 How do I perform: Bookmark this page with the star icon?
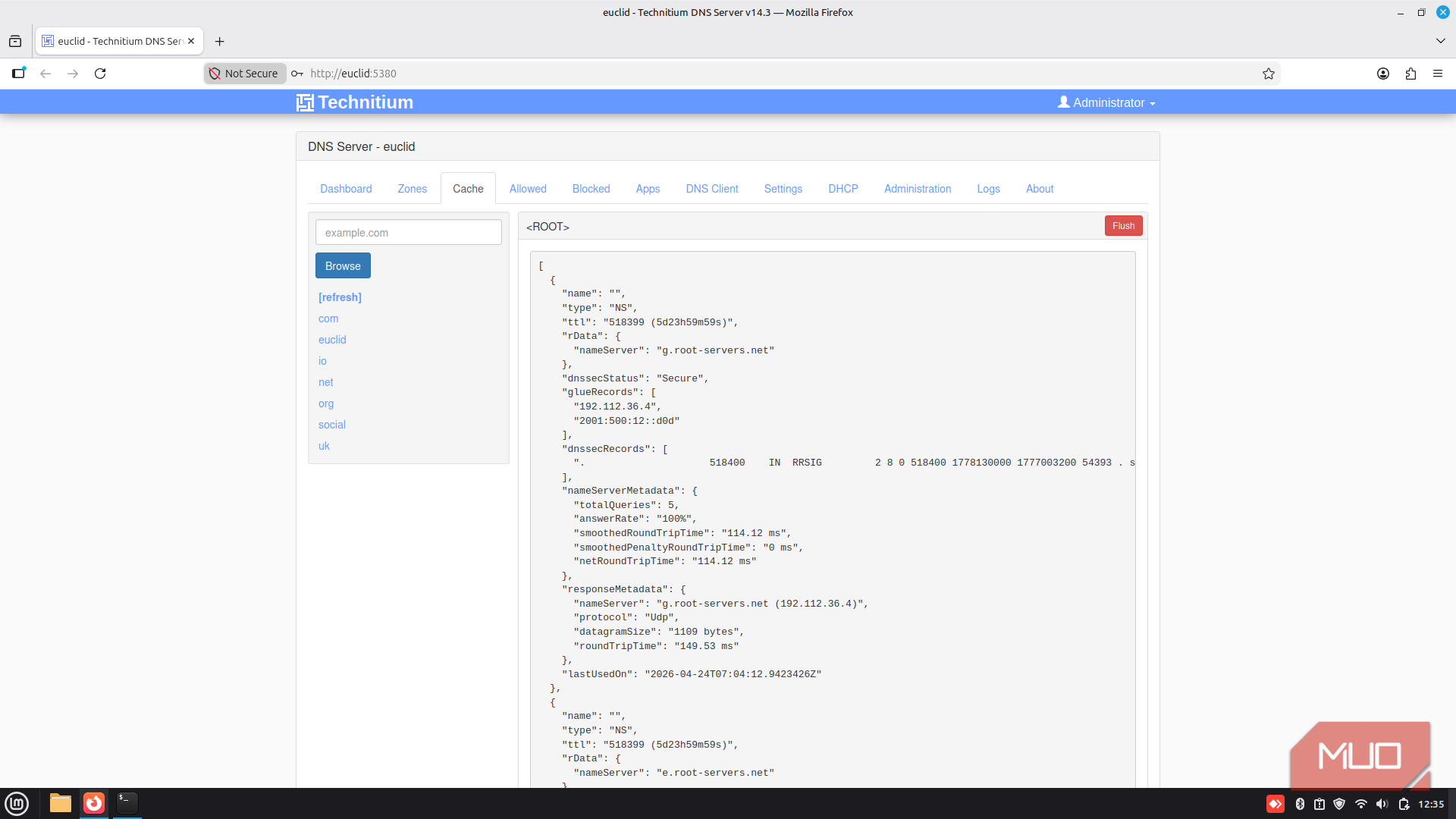tap(1269, 74)
